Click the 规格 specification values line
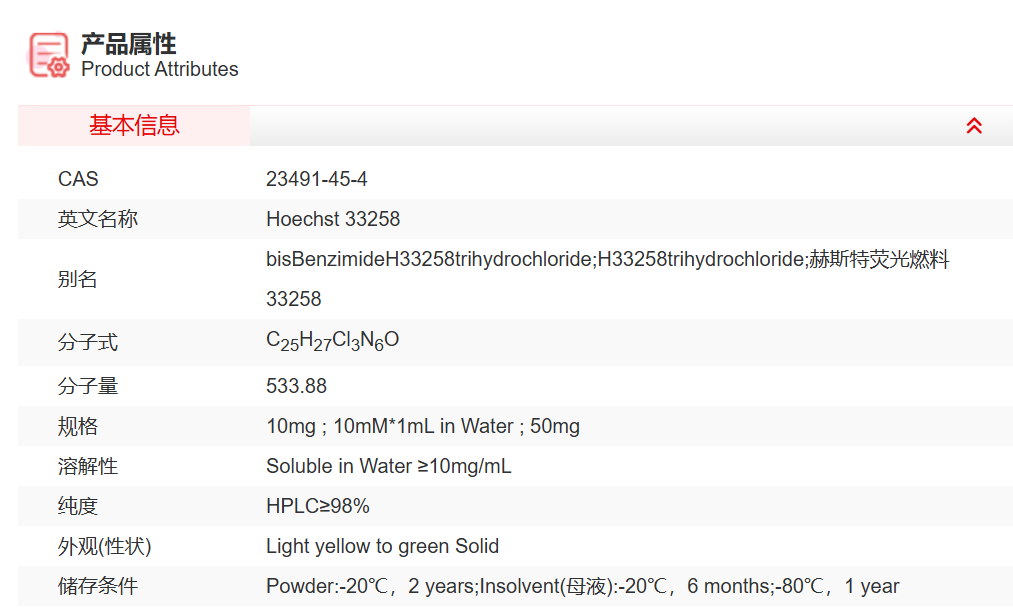1013x608 pixels. [423, 427]
